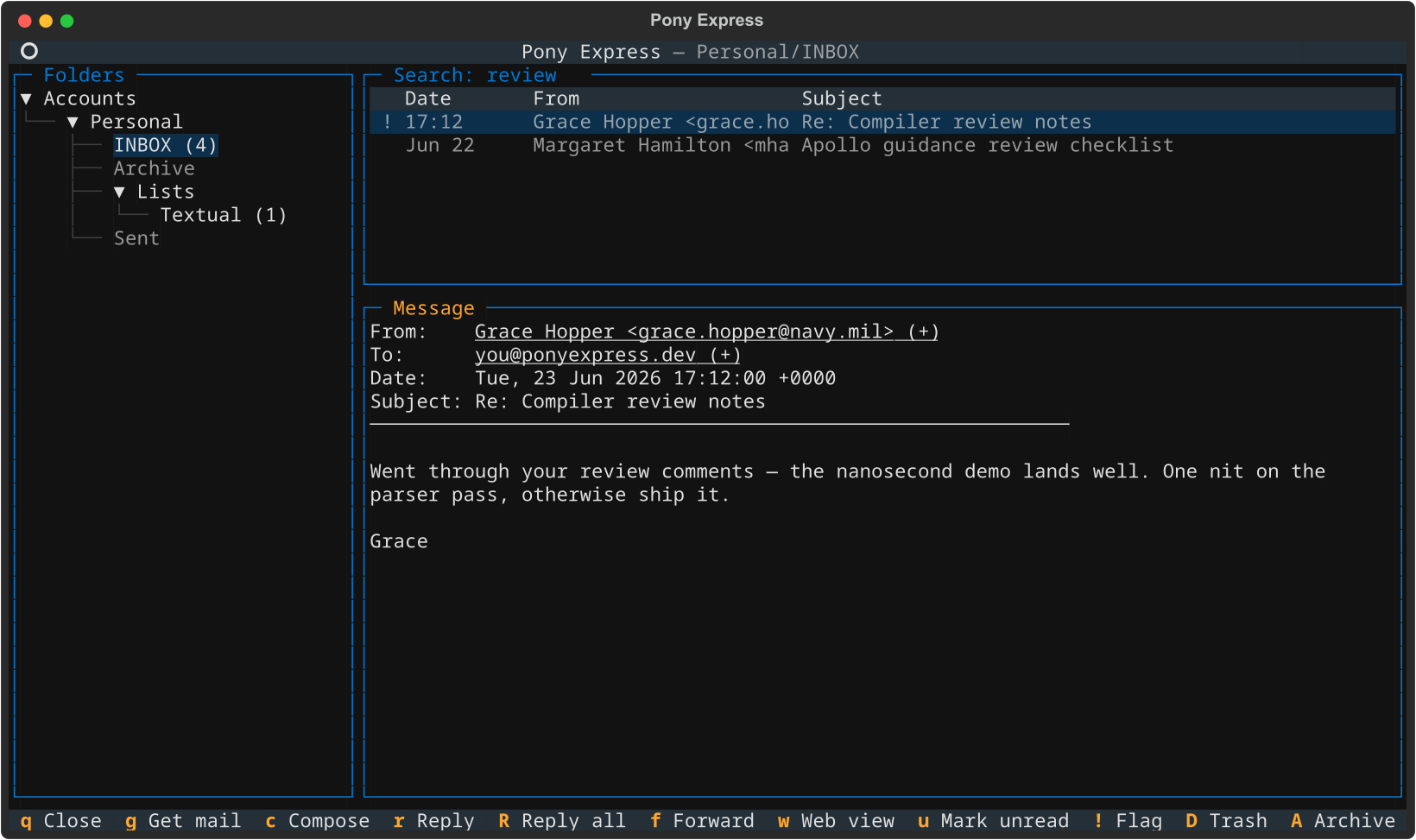Collapse the Personal account arrow
Image resolution: width=1416 pixels, height=840 pixels.
coord(73,123)
